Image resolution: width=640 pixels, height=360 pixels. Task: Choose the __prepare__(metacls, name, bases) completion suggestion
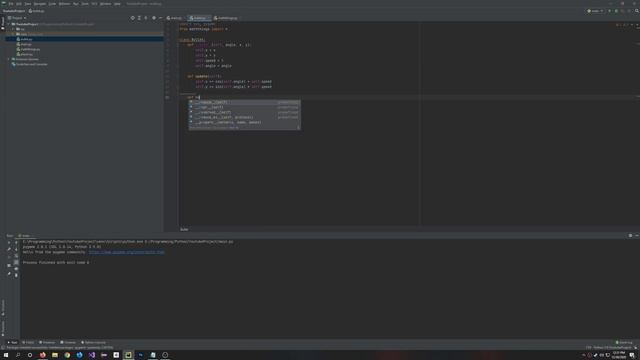click(x=244, y=122)
